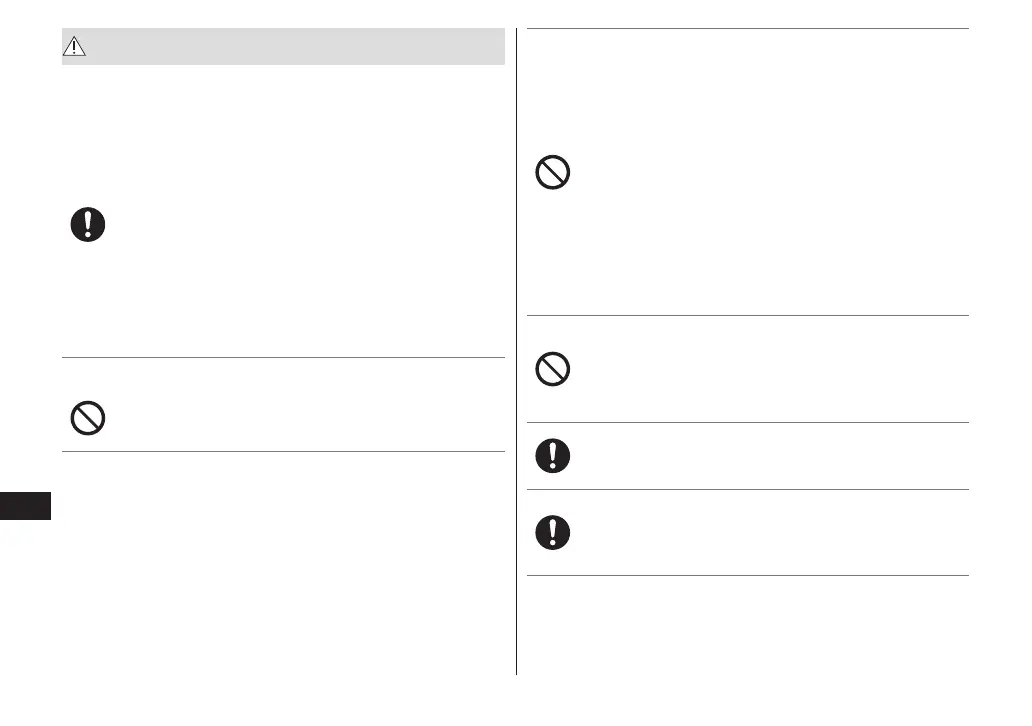
Task: Click the bottom exclamation icon in right column
Action: point(553,532)
